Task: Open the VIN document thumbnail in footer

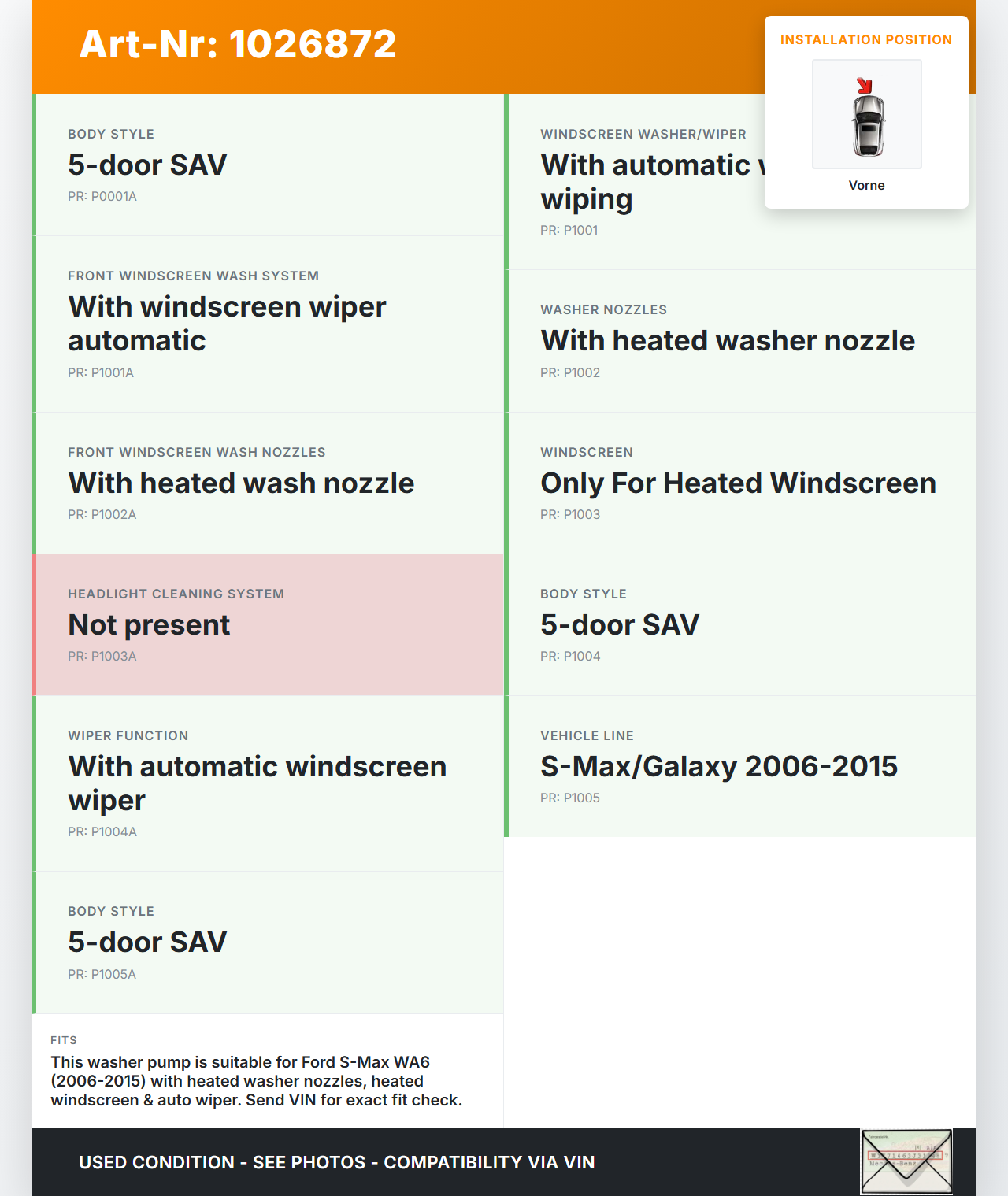Action: pyautogui.click(x=906, y=1161)
